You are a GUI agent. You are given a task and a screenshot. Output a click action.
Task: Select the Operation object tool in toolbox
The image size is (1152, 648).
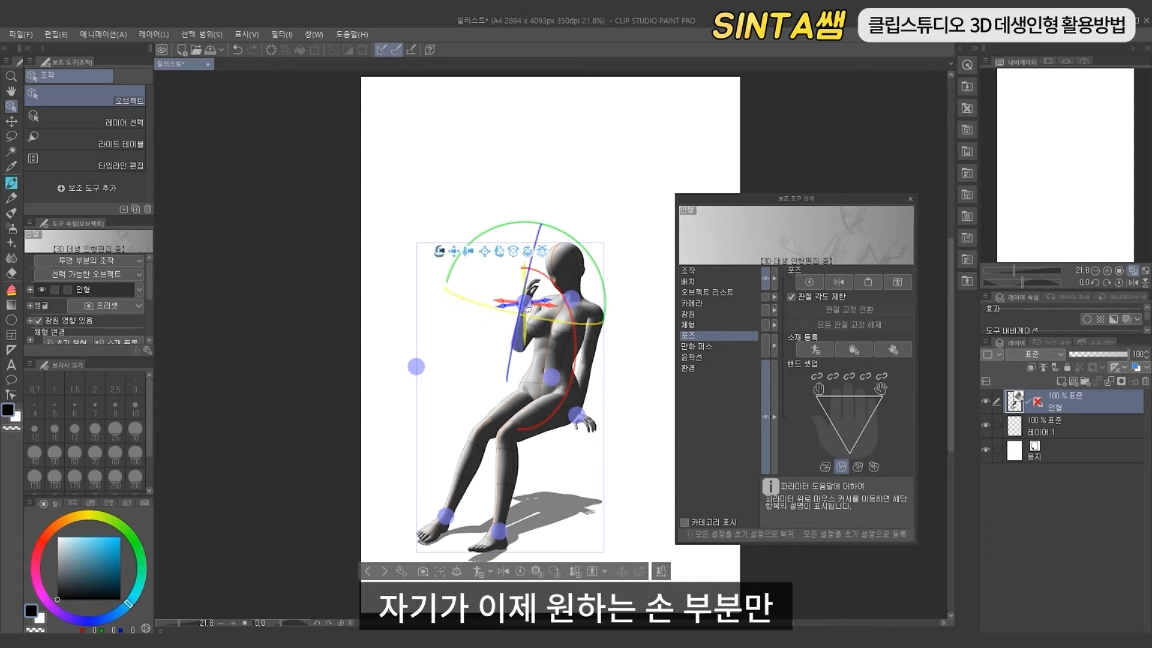pyautogui.click(x=11, y=107)
